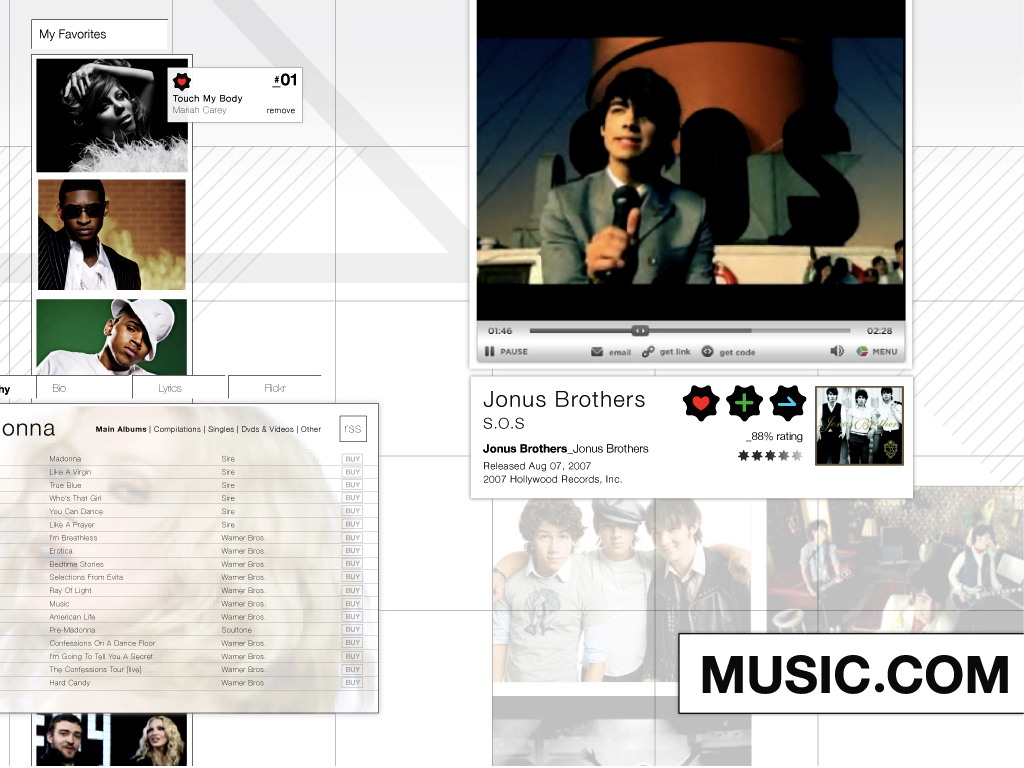Click the 01:46 elapsed time label
Screen dimensions: 1024x768
click(500, 331)
